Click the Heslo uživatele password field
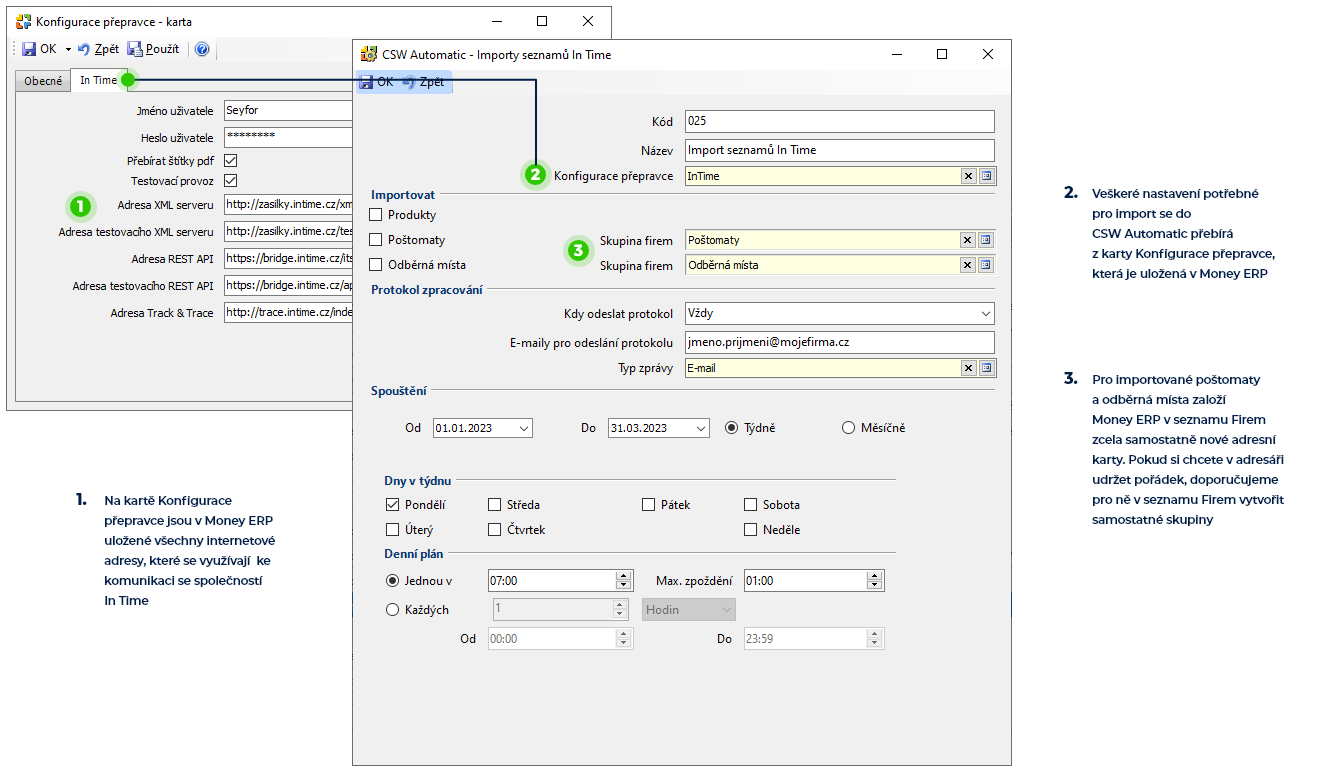Screen dimensions: 1317x774 click(x=288, y=137)
